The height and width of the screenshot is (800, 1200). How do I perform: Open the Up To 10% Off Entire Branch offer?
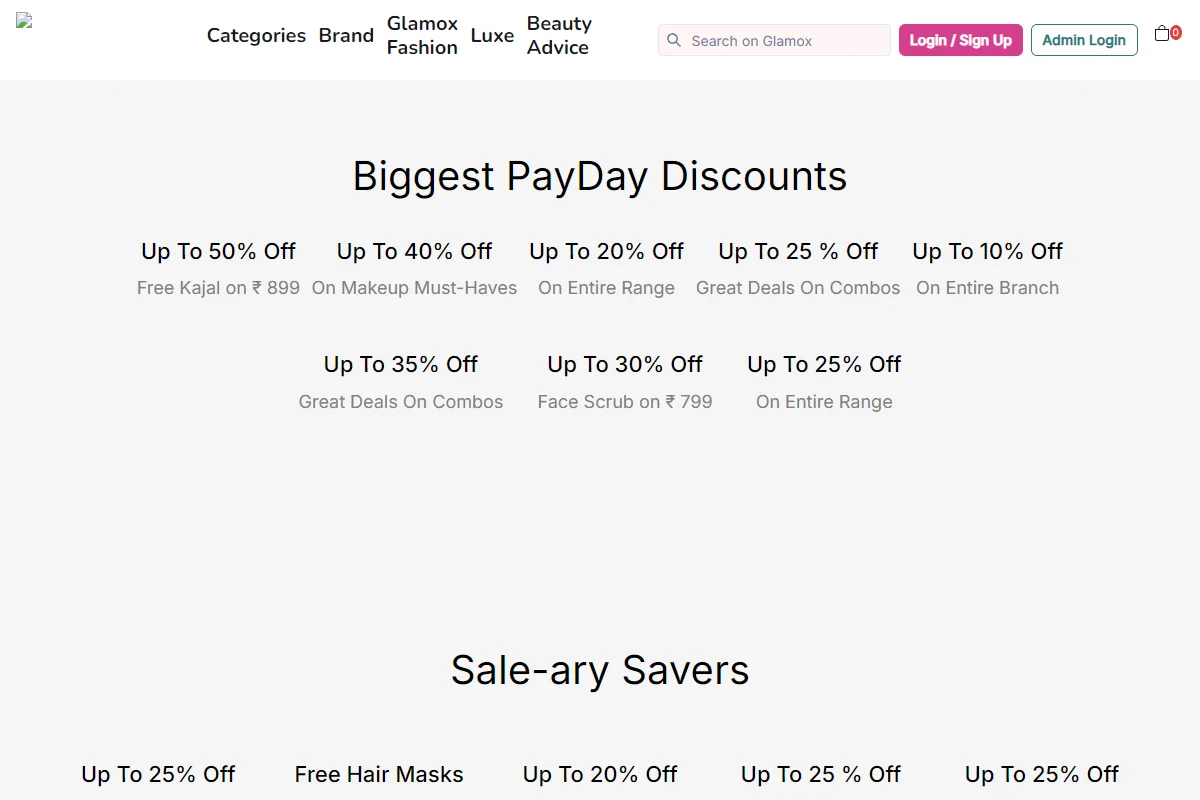point(987,269)
